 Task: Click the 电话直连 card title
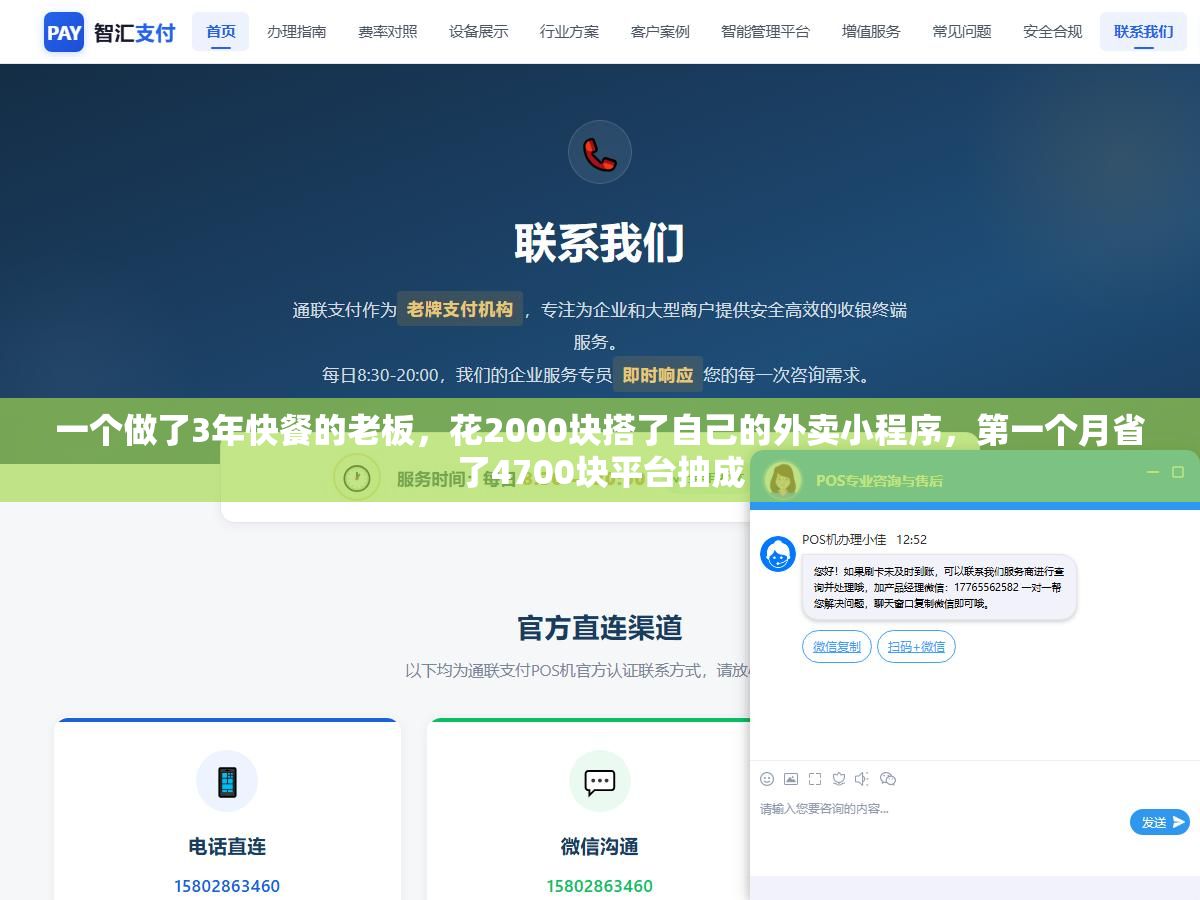click(227, 847)
